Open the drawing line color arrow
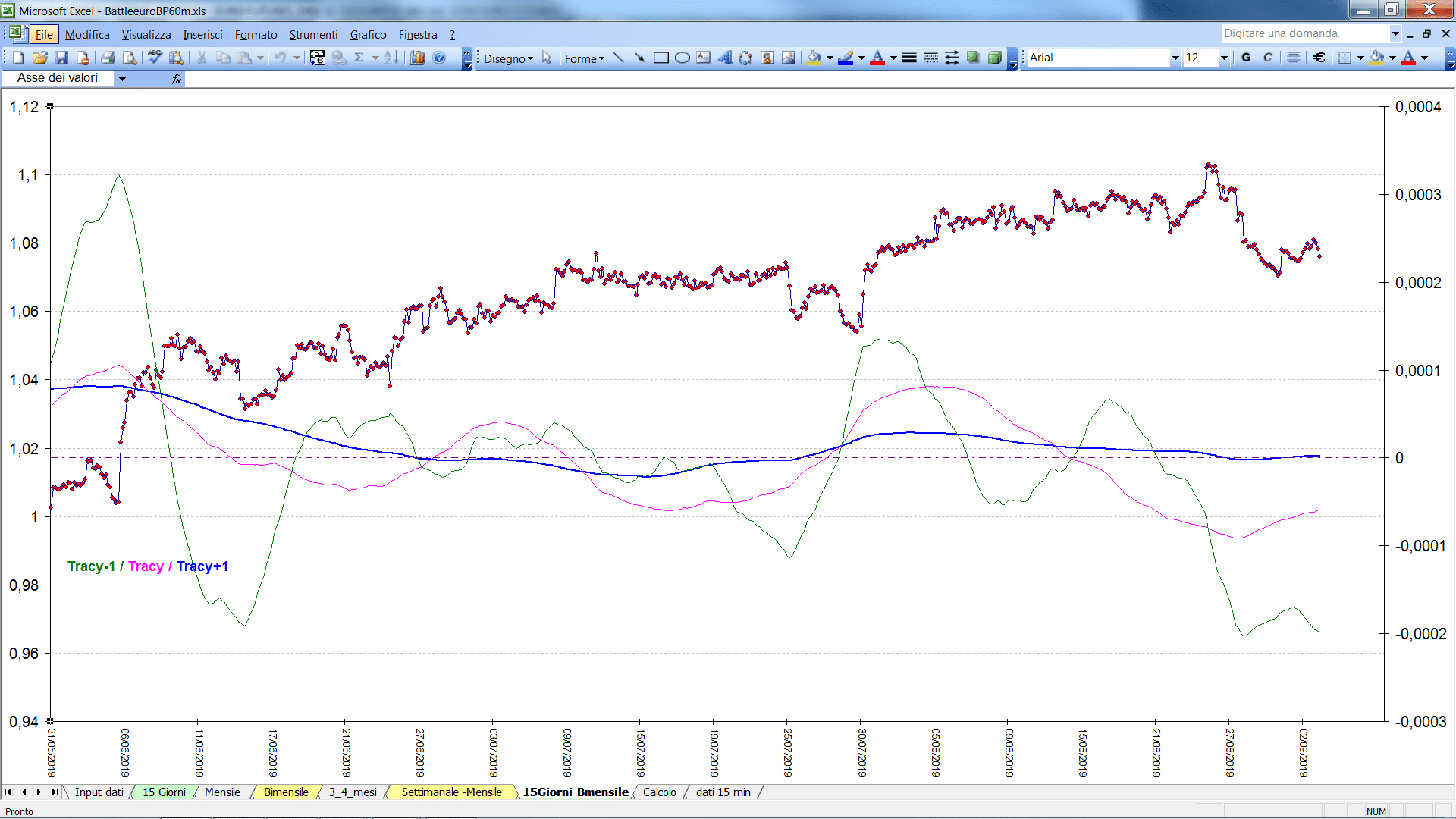 (861, 58)
